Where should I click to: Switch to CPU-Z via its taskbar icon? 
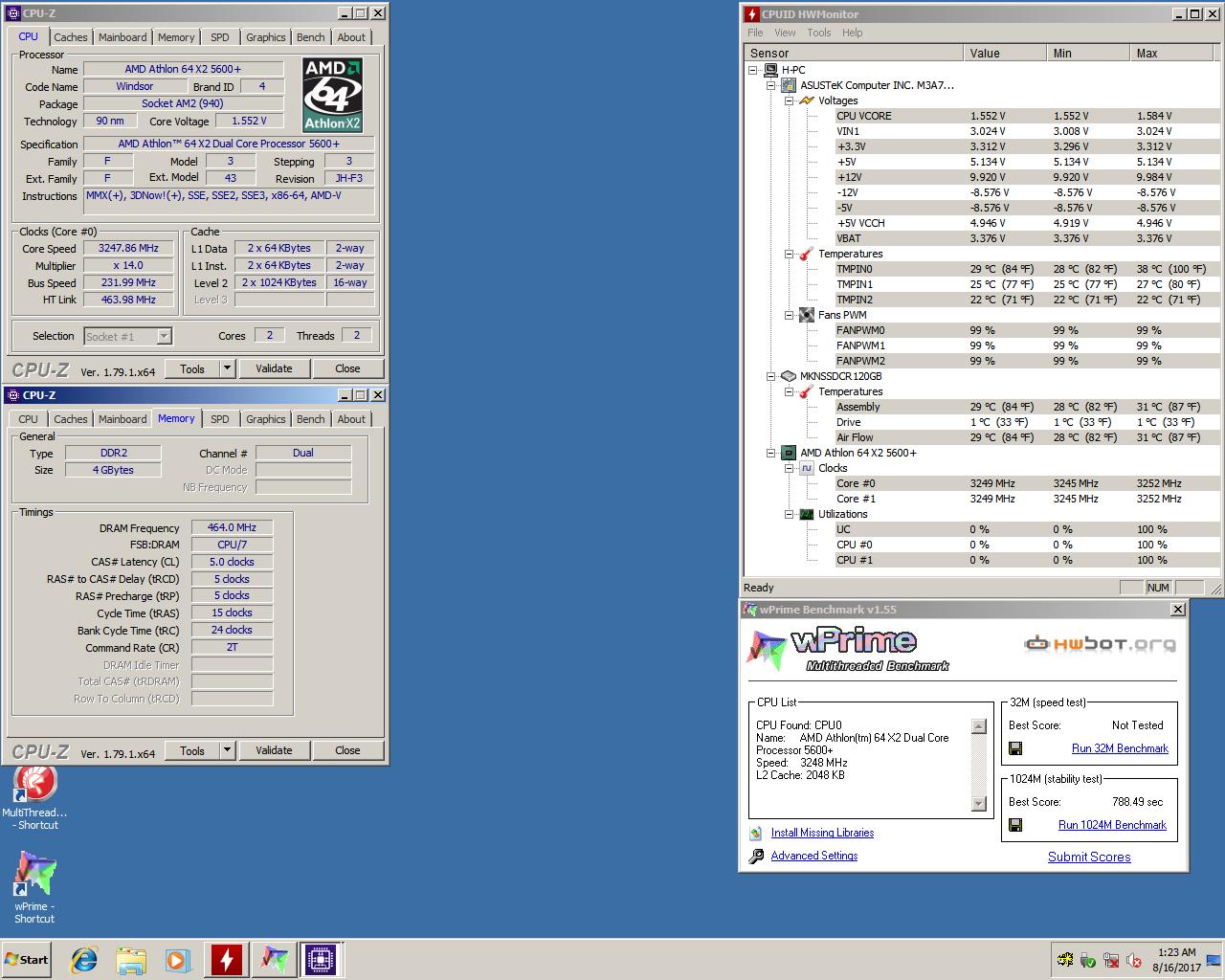coord(322,959)
